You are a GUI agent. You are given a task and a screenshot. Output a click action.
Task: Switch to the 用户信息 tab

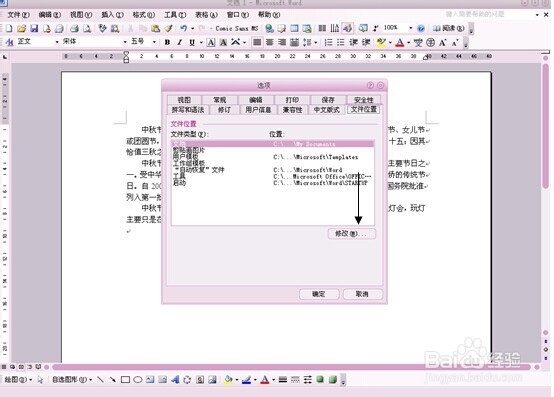[x=258, y=110]
